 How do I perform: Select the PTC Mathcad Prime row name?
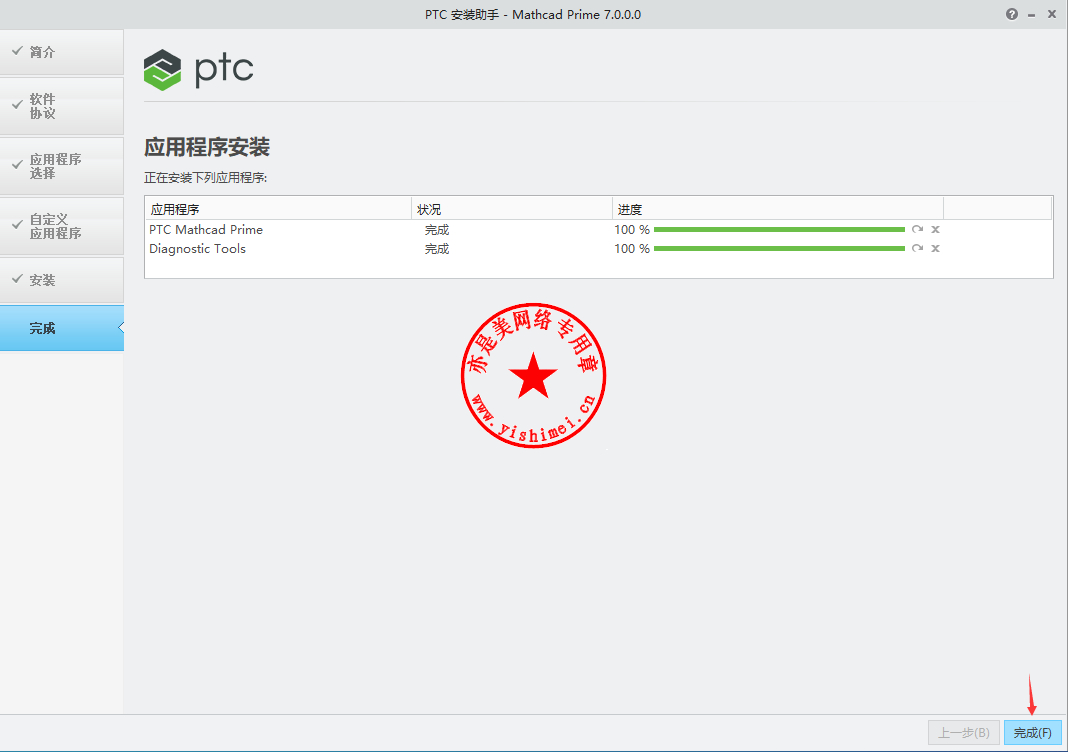click(206, 230)
